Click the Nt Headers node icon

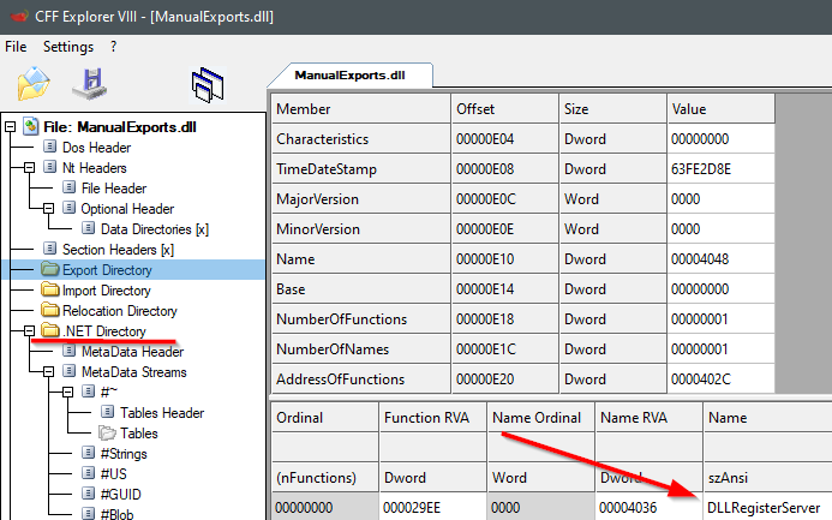pyautogui.click(x=50, y=168)
